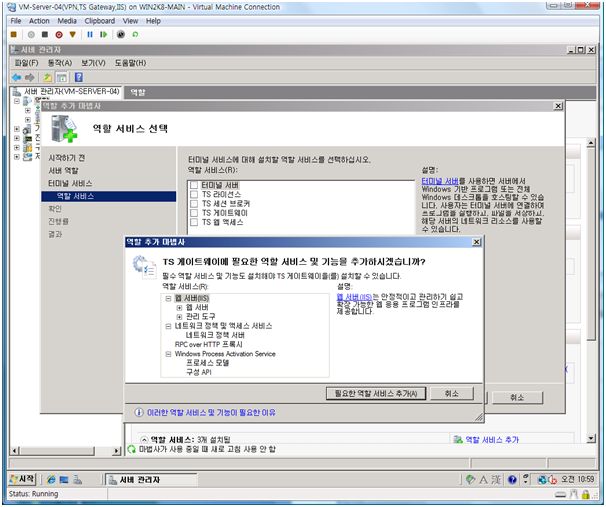This screenshot has height=507, width=606.
Task: Open 이러한 역할 서비스 및 기능이 필요한 이유 link
Action: click(x=211, y=412)
